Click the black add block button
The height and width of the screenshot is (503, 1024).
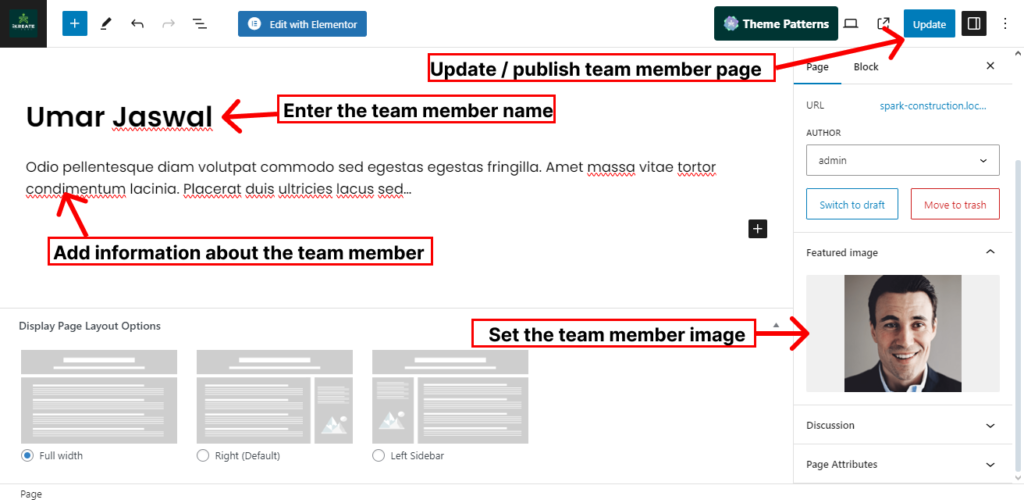pyautogui.click(x=758, y=229)
